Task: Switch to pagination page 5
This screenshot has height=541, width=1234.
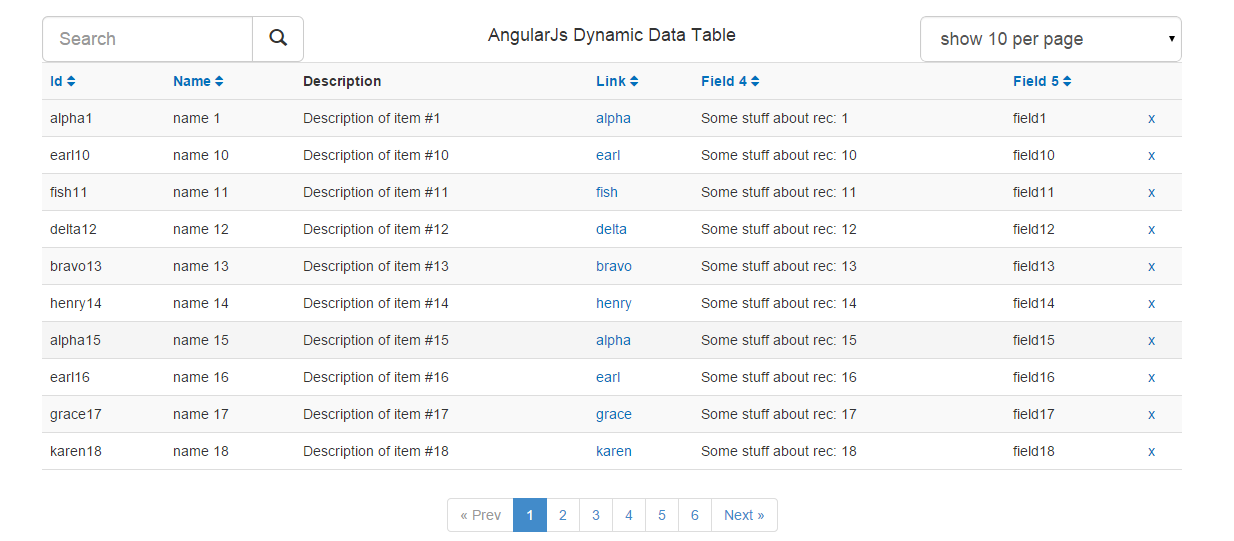Action: pyautogui.click(x=662, y=515)
